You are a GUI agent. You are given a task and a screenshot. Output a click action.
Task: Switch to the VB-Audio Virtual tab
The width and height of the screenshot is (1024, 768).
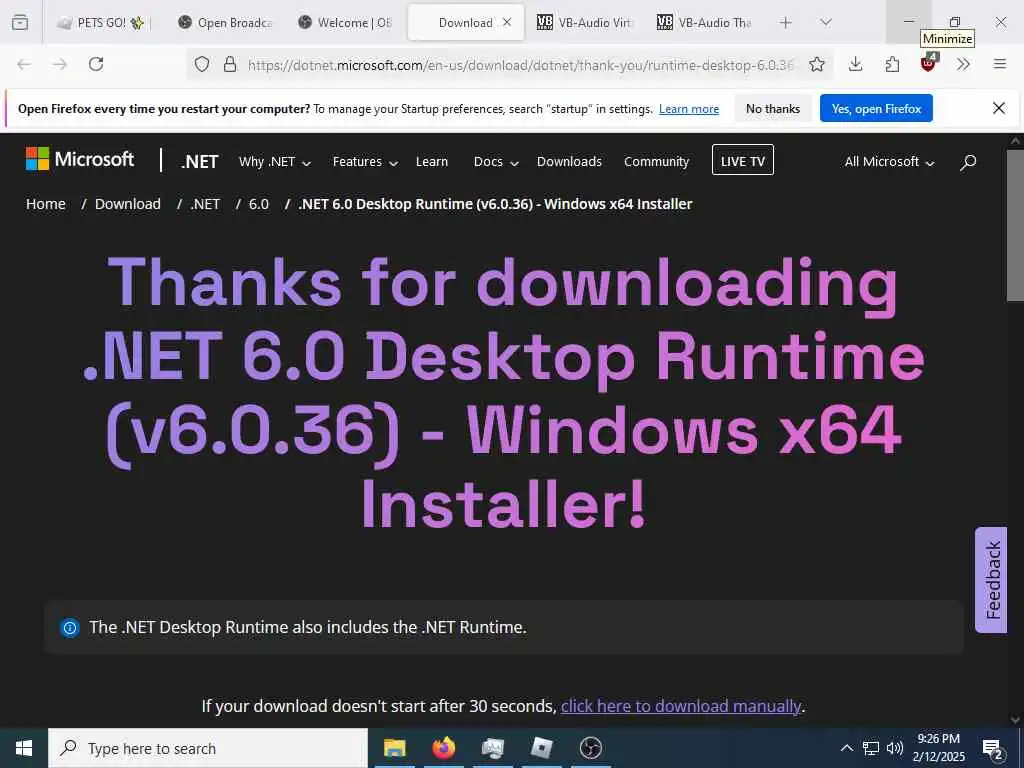point(584,22)
